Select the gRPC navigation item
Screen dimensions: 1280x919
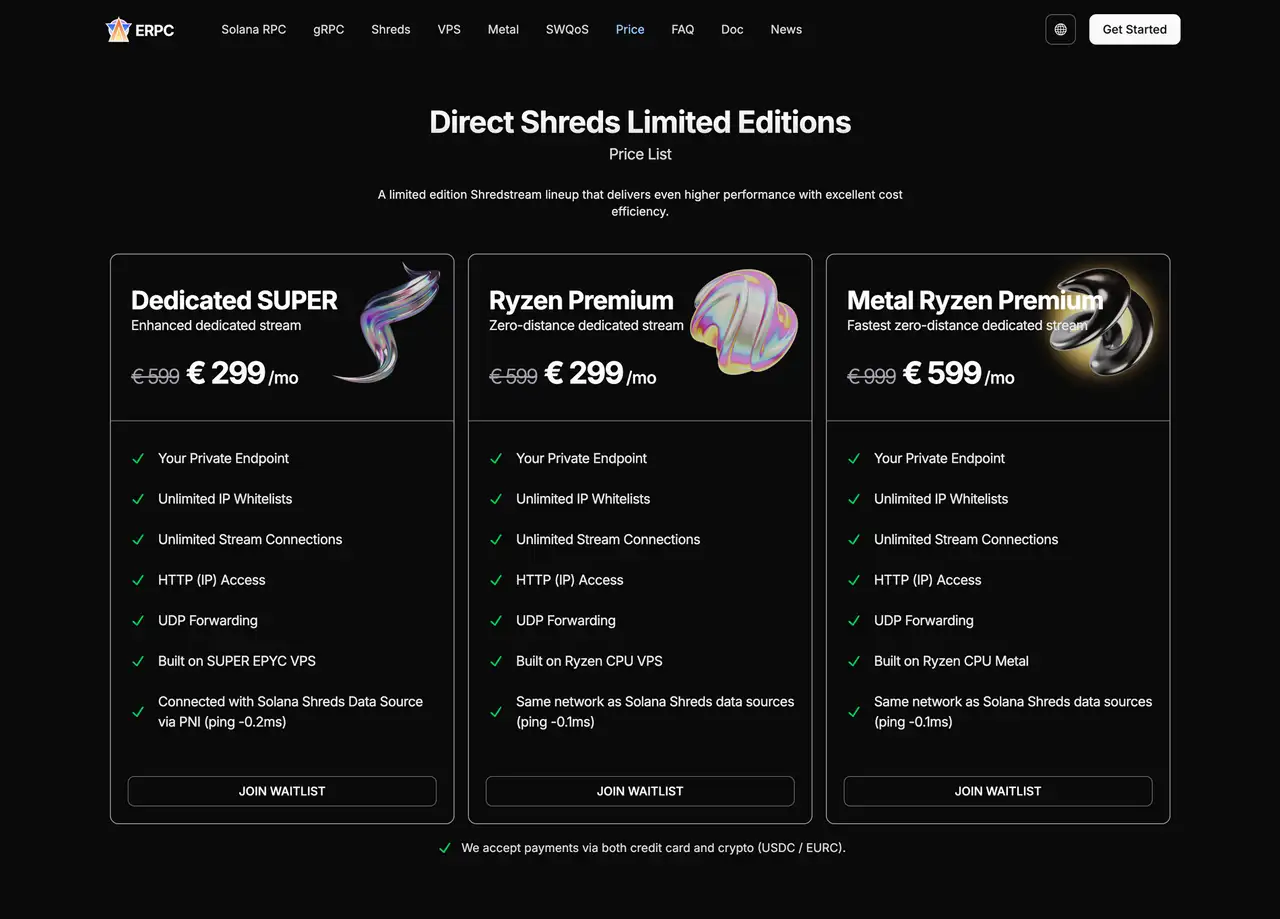coord(329,29)
